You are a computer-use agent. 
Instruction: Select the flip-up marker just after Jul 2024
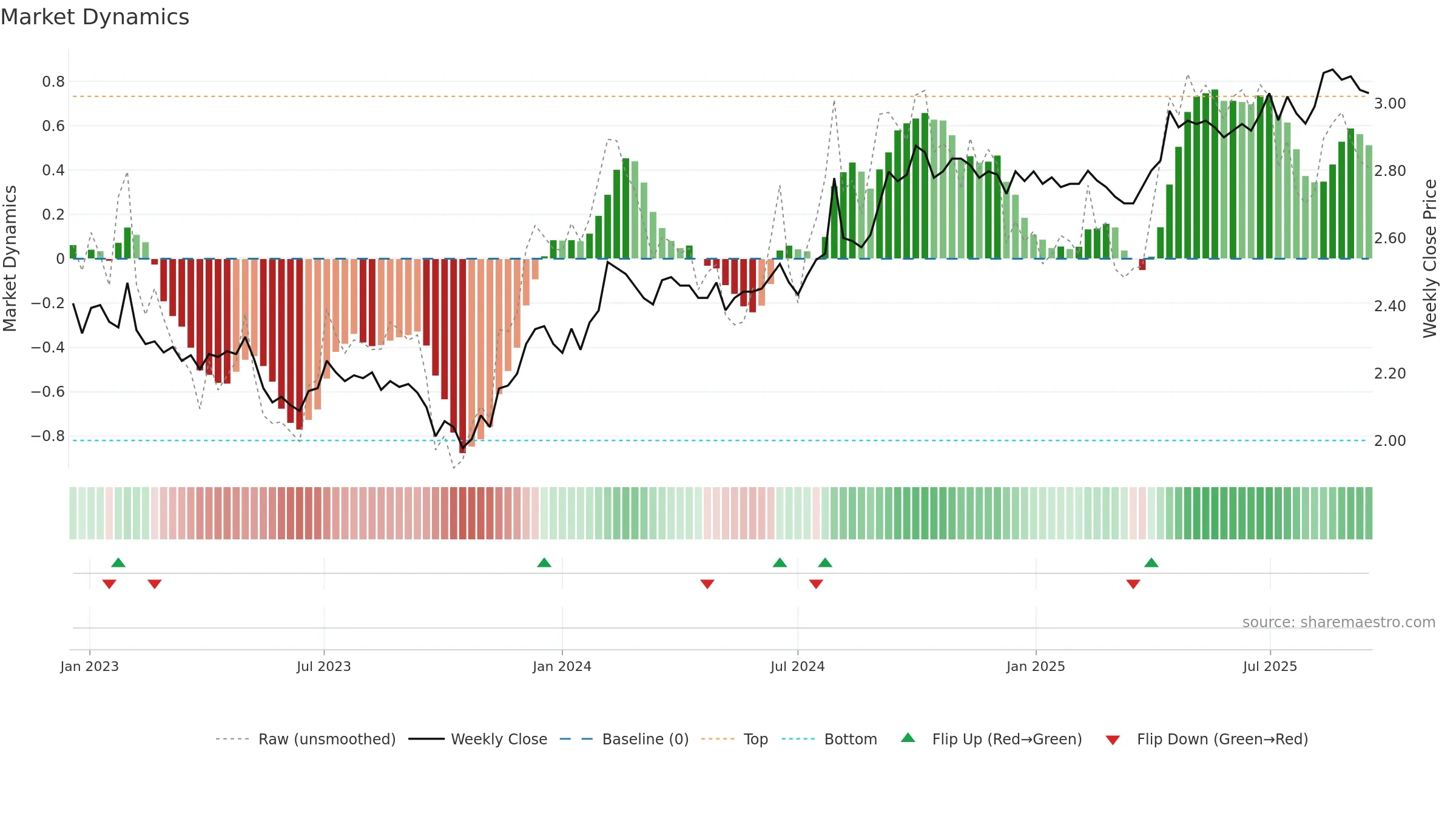point(825,562)
